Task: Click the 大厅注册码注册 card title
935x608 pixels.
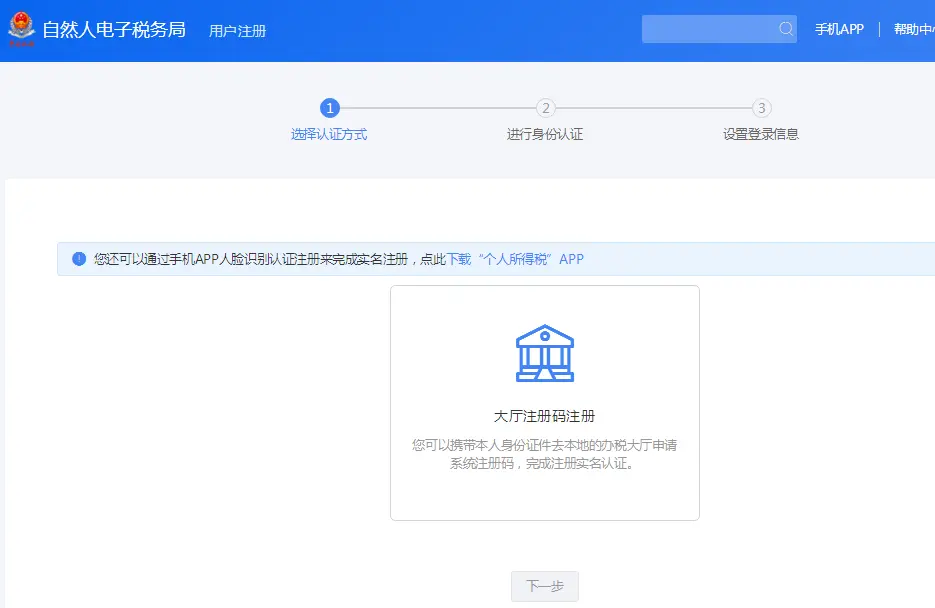Action: (544, 416)
